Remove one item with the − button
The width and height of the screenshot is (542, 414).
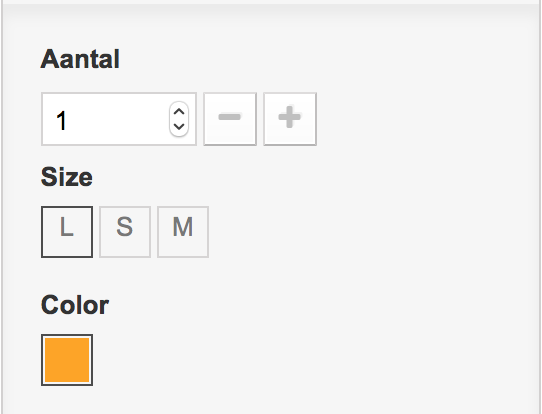tap(230, 119)
